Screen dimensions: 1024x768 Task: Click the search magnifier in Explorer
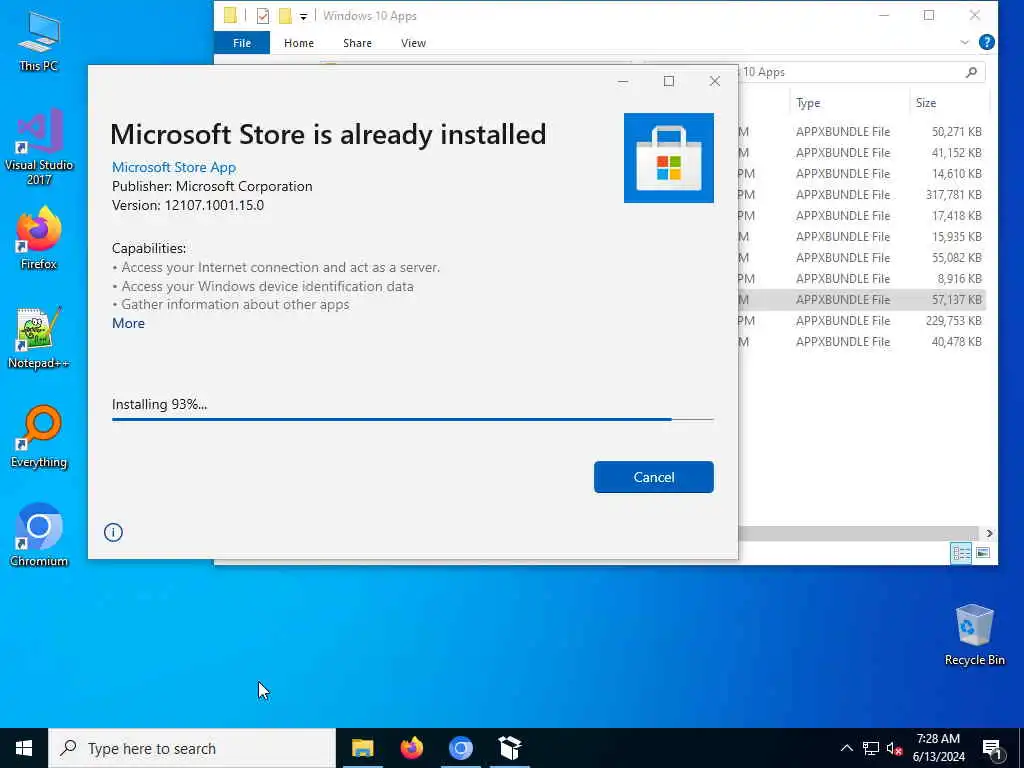[x=972, y=72]
